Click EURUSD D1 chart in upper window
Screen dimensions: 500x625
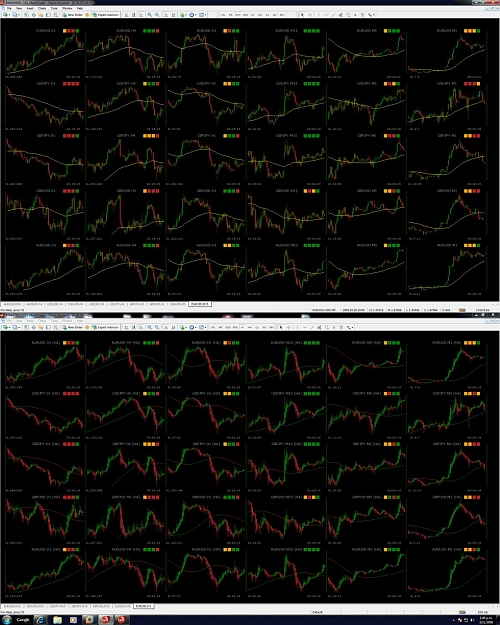[x=45, y=53]
